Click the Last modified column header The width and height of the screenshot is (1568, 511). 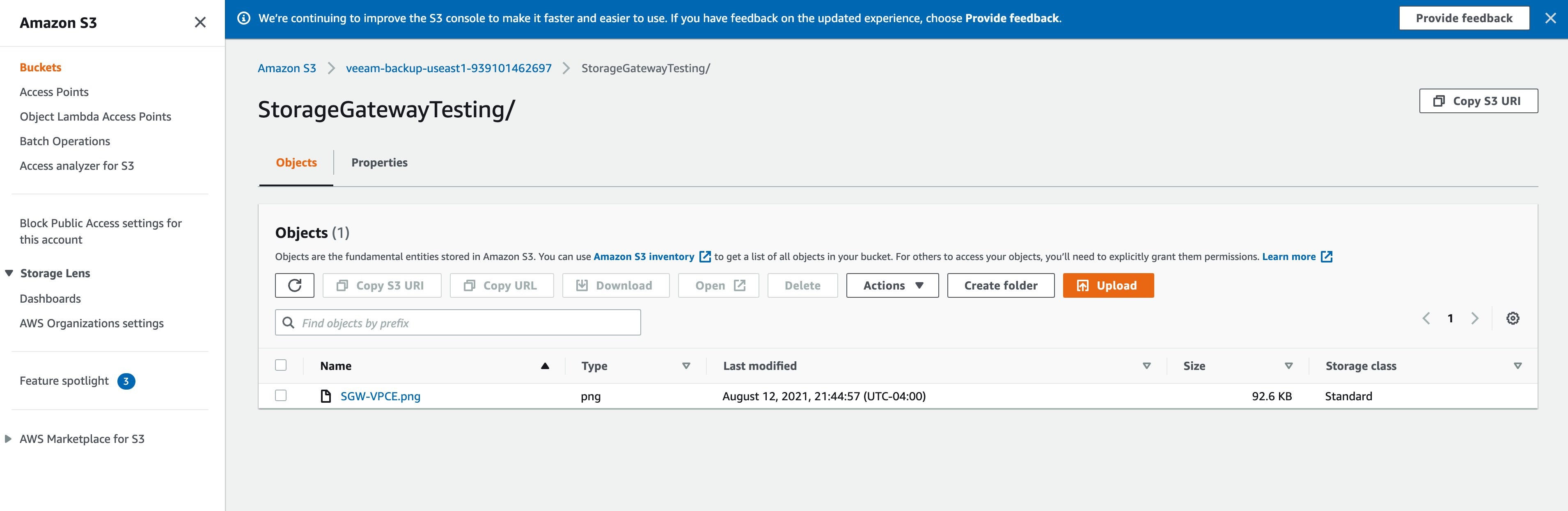760,365
